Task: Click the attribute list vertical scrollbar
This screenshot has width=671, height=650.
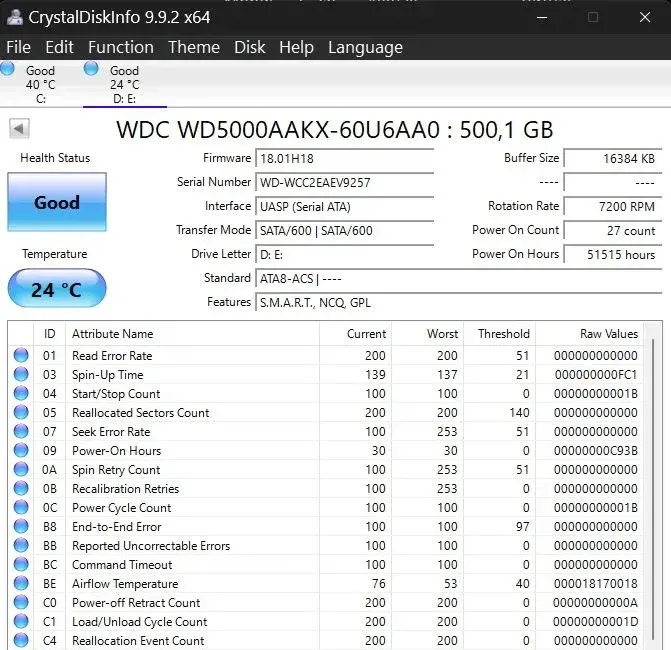Action: point(653,488)
